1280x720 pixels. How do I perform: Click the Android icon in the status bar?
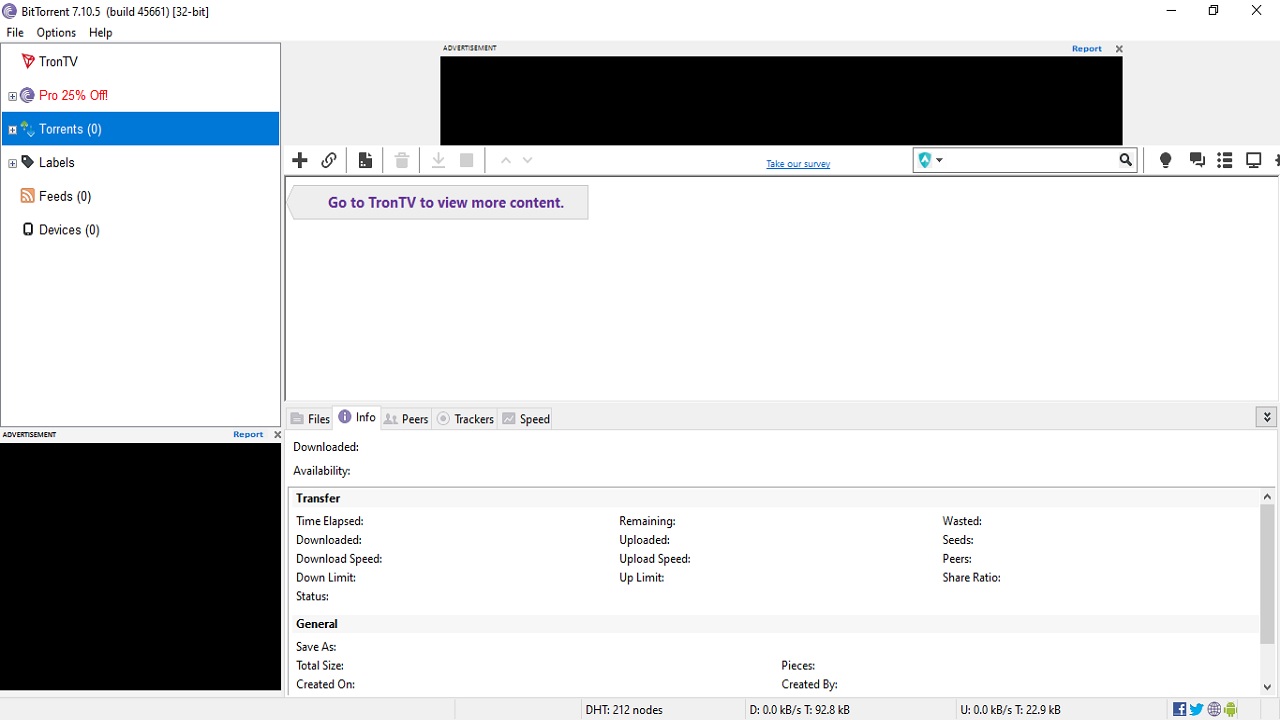click(x=1230, y=708)
